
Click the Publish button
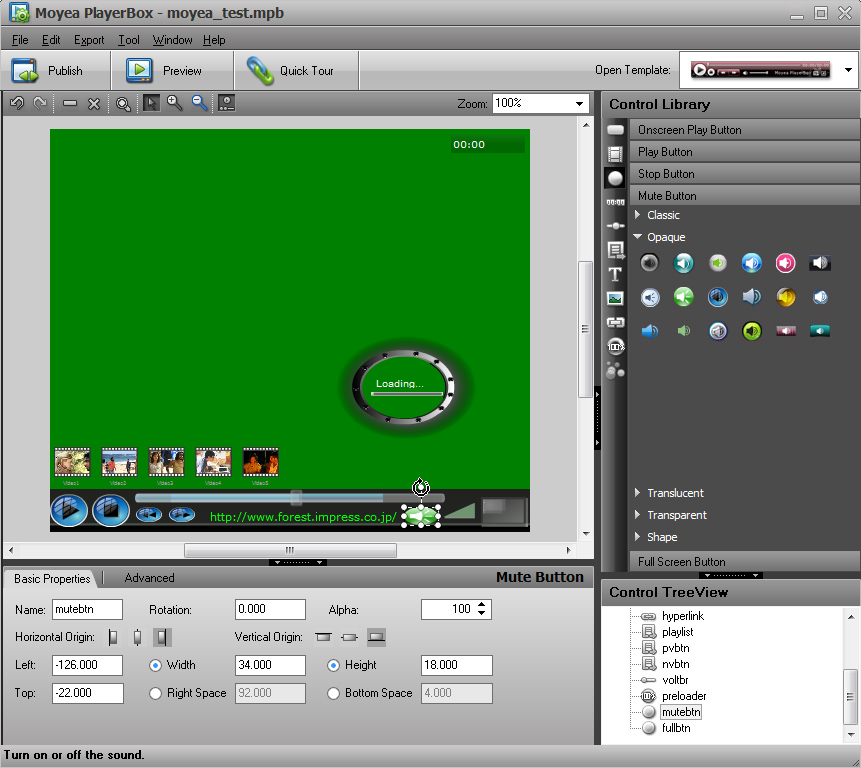click(x=55, y=70)
